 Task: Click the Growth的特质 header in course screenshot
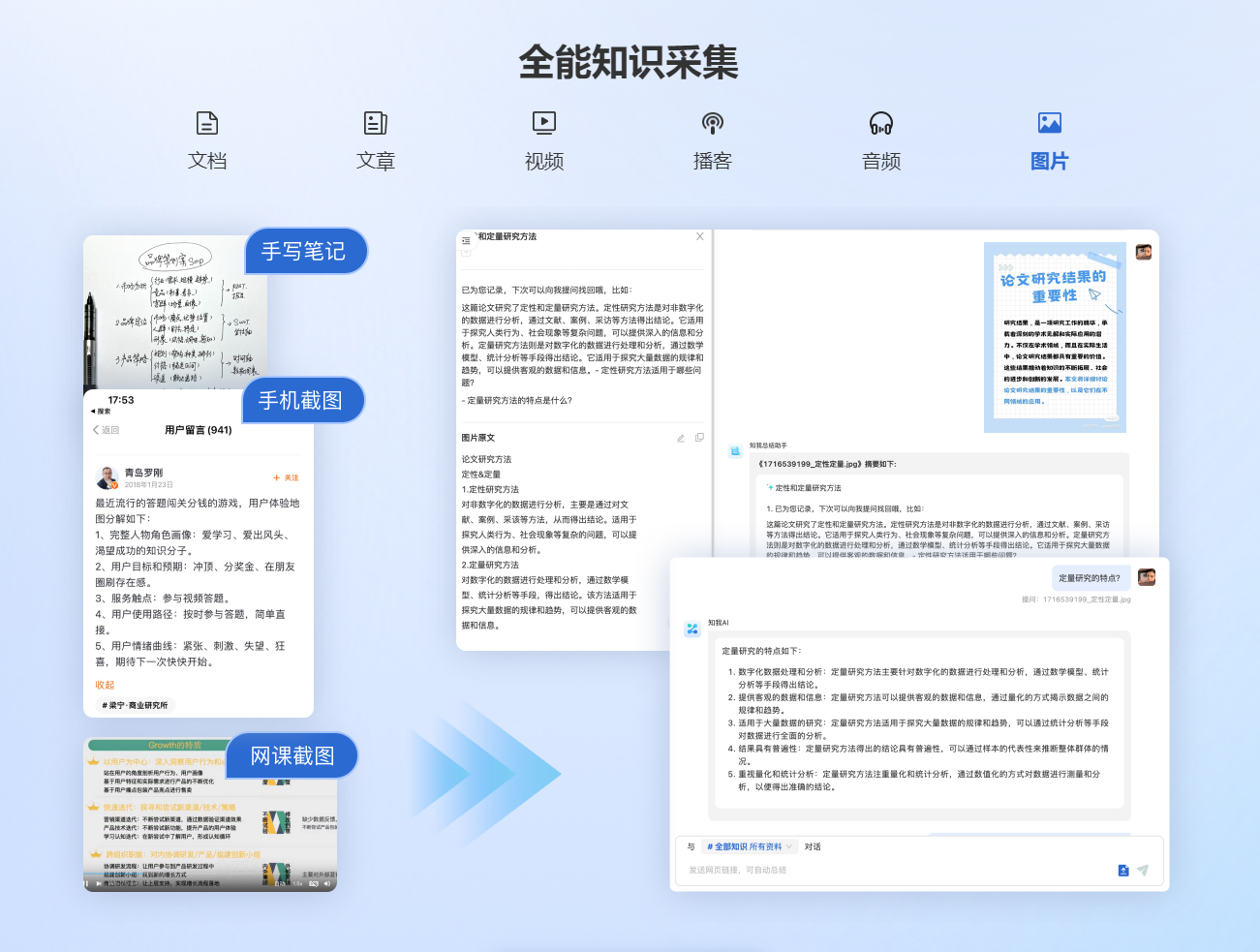(x=174, y=745)
